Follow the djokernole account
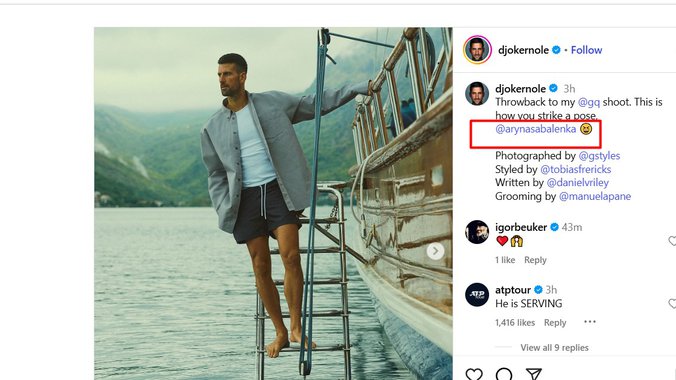This screenshot has height=380, width=676. point(586,50)
